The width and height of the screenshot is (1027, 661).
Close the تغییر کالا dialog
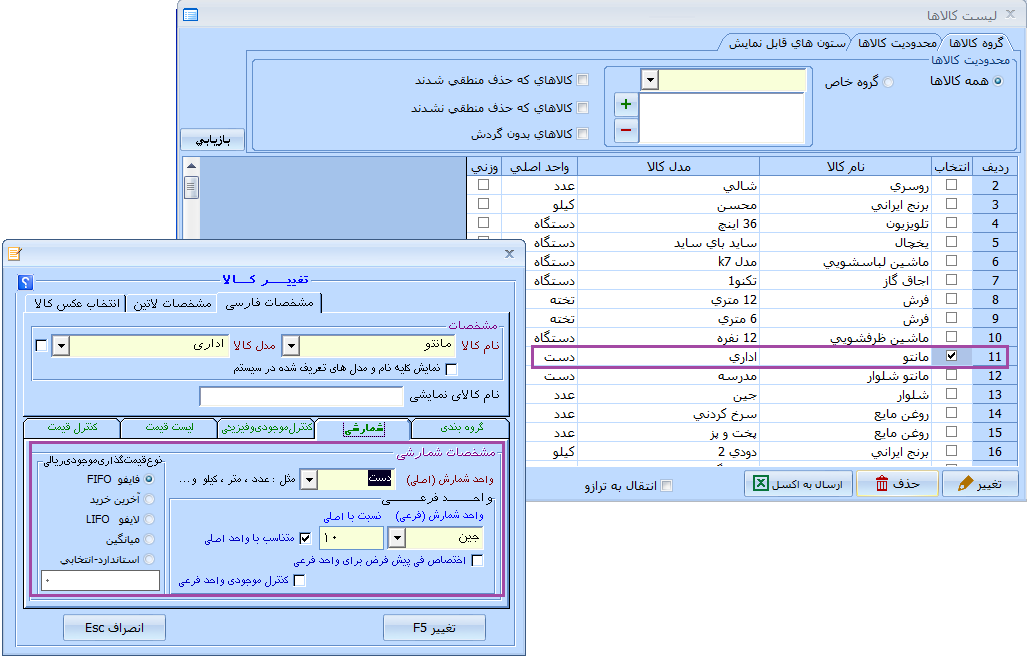point(509,254)
